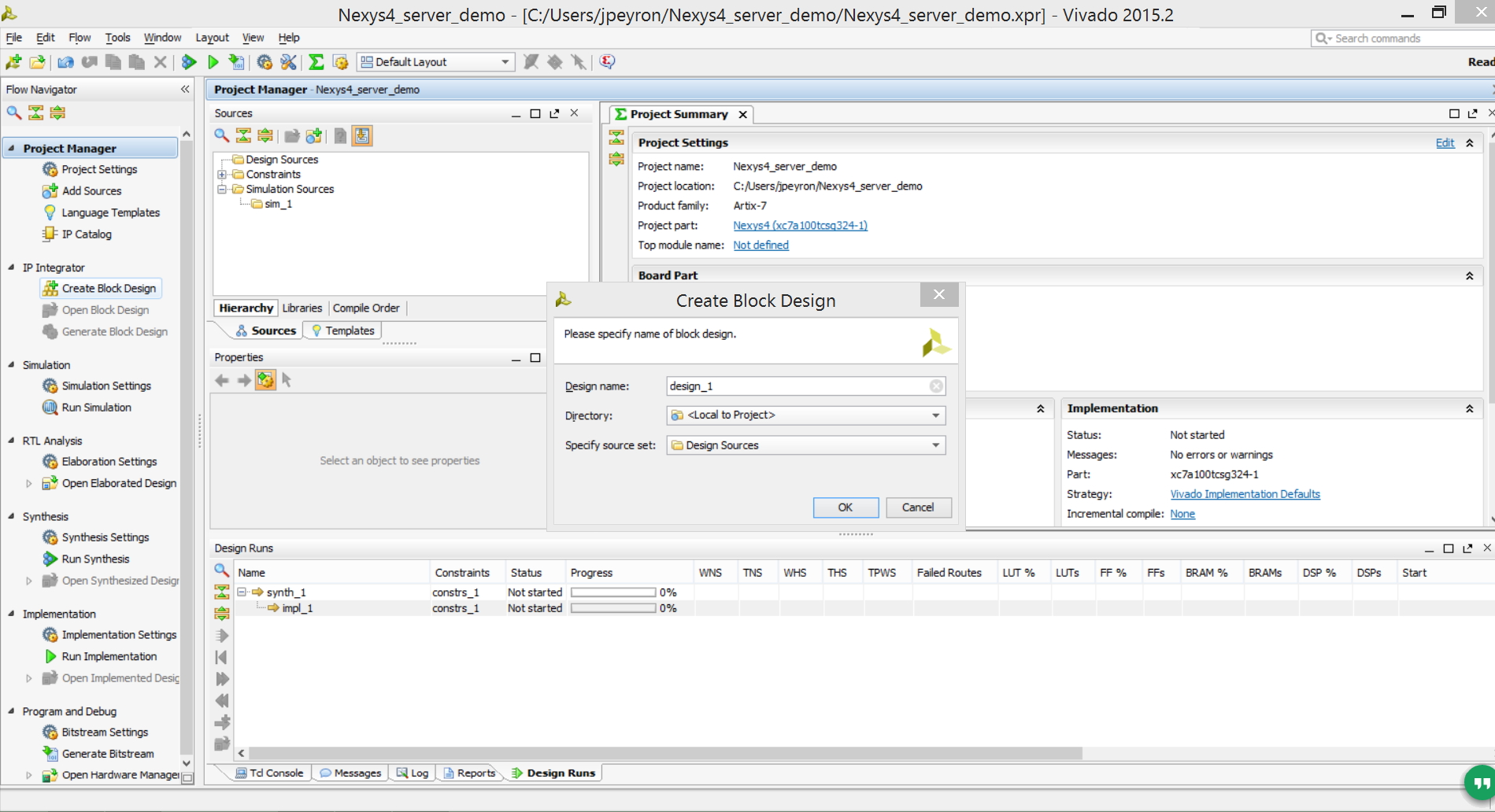This screenshot has height=812, width=1495.
Task: Collapse the Simulation Sources tree node
Action: pyautogui.click(x=222, y=190)
